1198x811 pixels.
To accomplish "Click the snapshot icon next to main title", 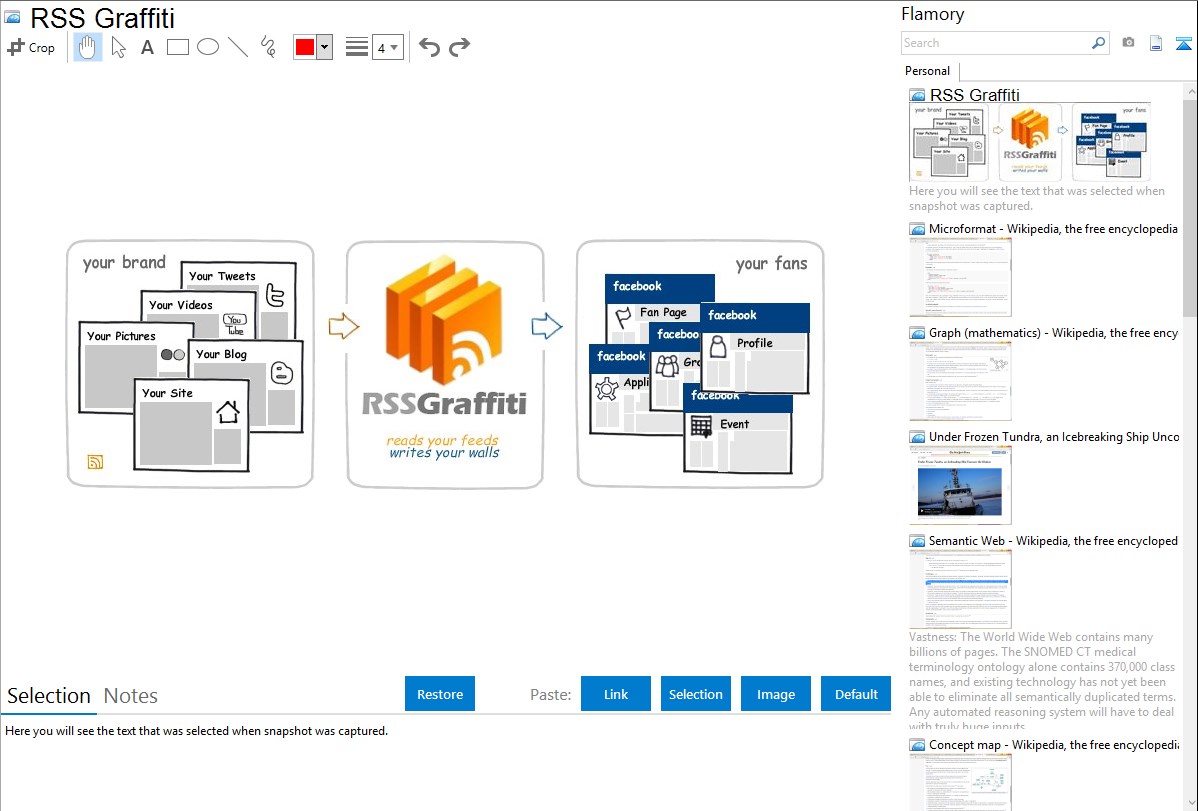I will [x=12, y=17].
